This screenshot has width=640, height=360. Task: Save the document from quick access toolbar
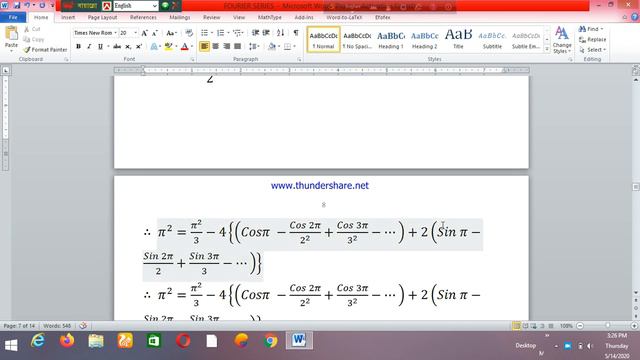pyautogui.click(x=17, y=5)
